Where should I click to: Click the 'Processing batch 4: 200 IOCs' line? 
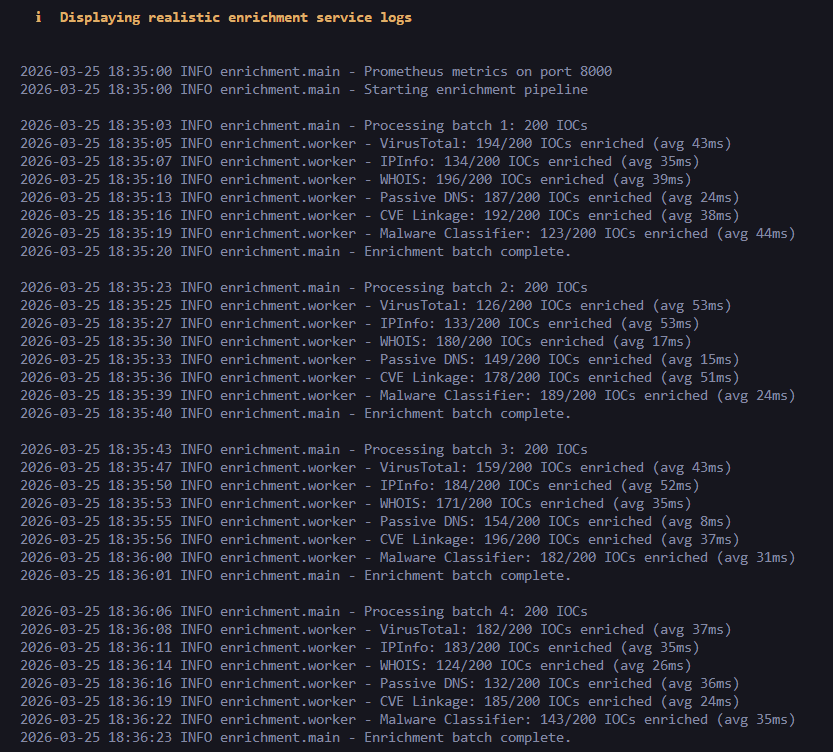click(304, 611)
